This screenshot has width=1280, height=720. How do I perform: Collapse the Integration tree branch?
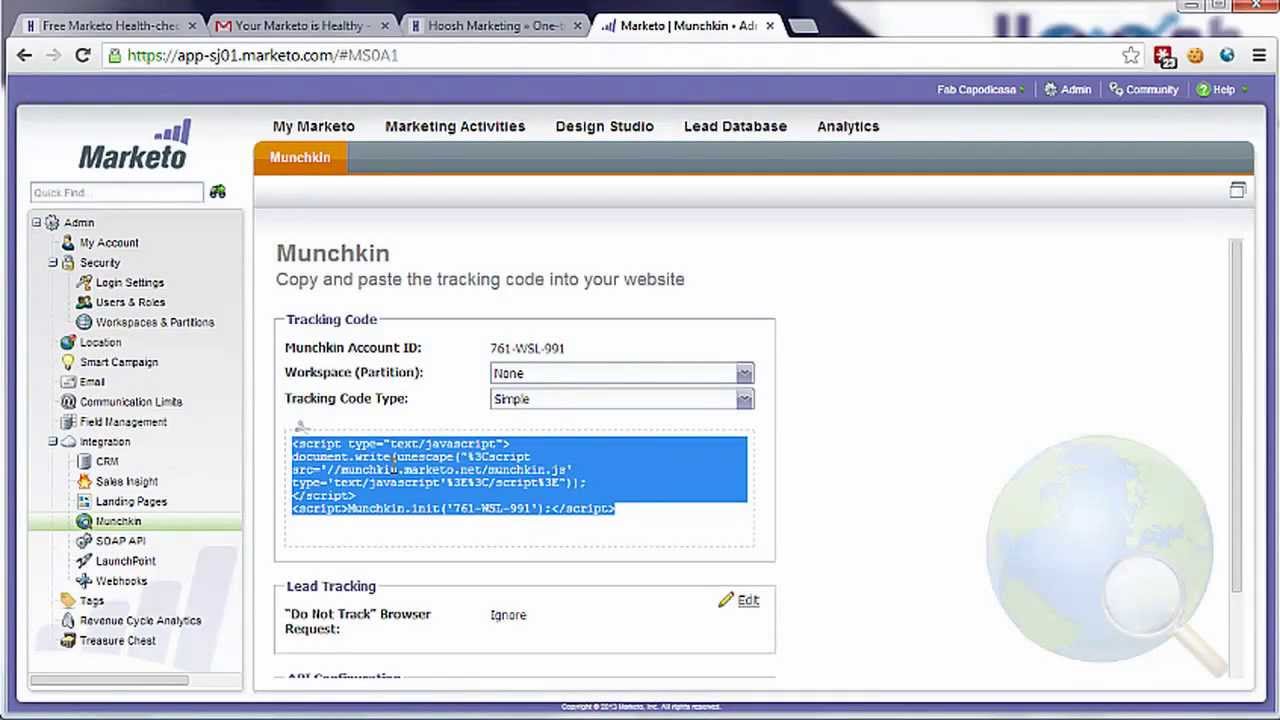point(53,441)
